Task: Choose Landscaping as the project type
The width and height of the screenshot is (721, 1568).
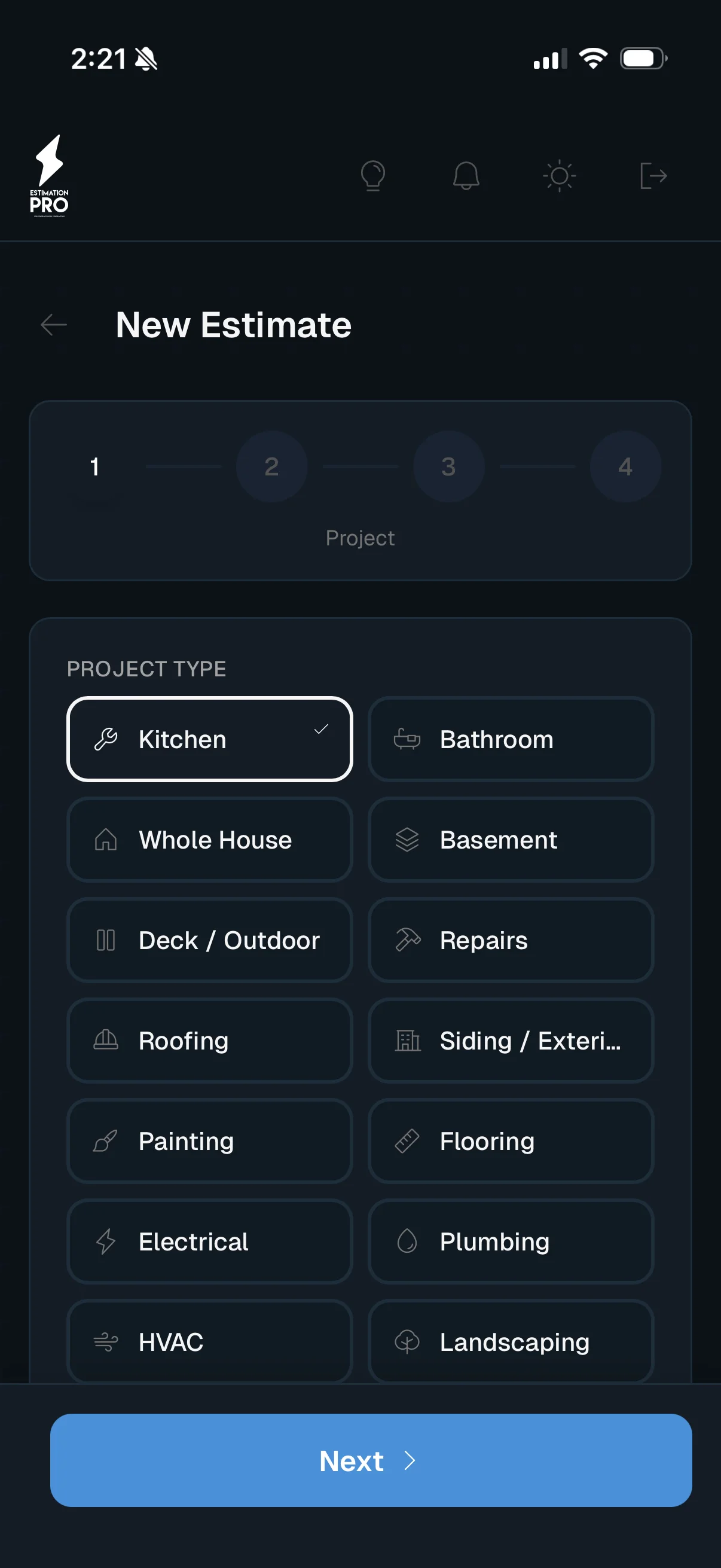Action: tap(511, 1341)
